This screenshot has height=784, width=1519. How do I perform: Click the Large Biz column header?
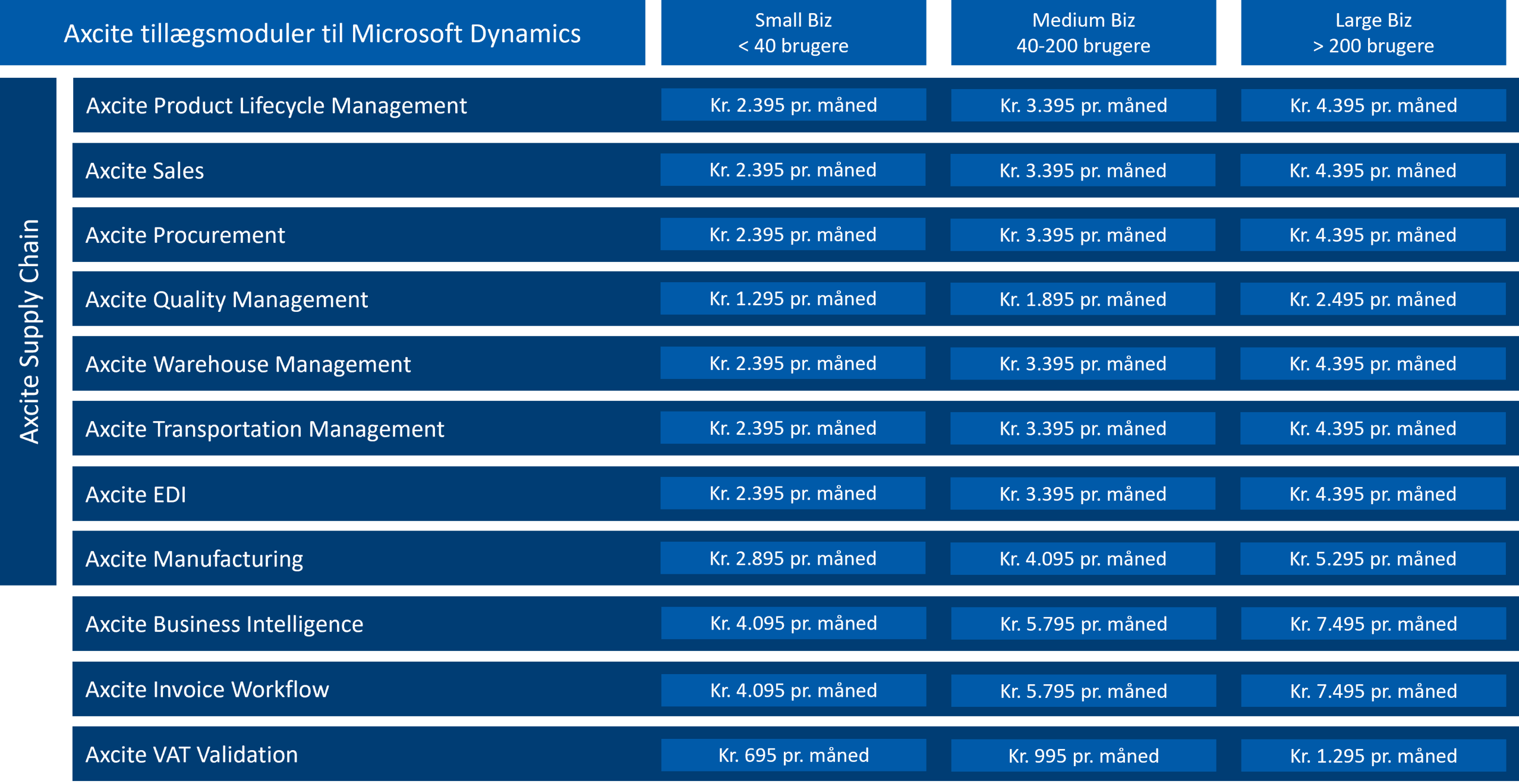(x=1373, y=33)
